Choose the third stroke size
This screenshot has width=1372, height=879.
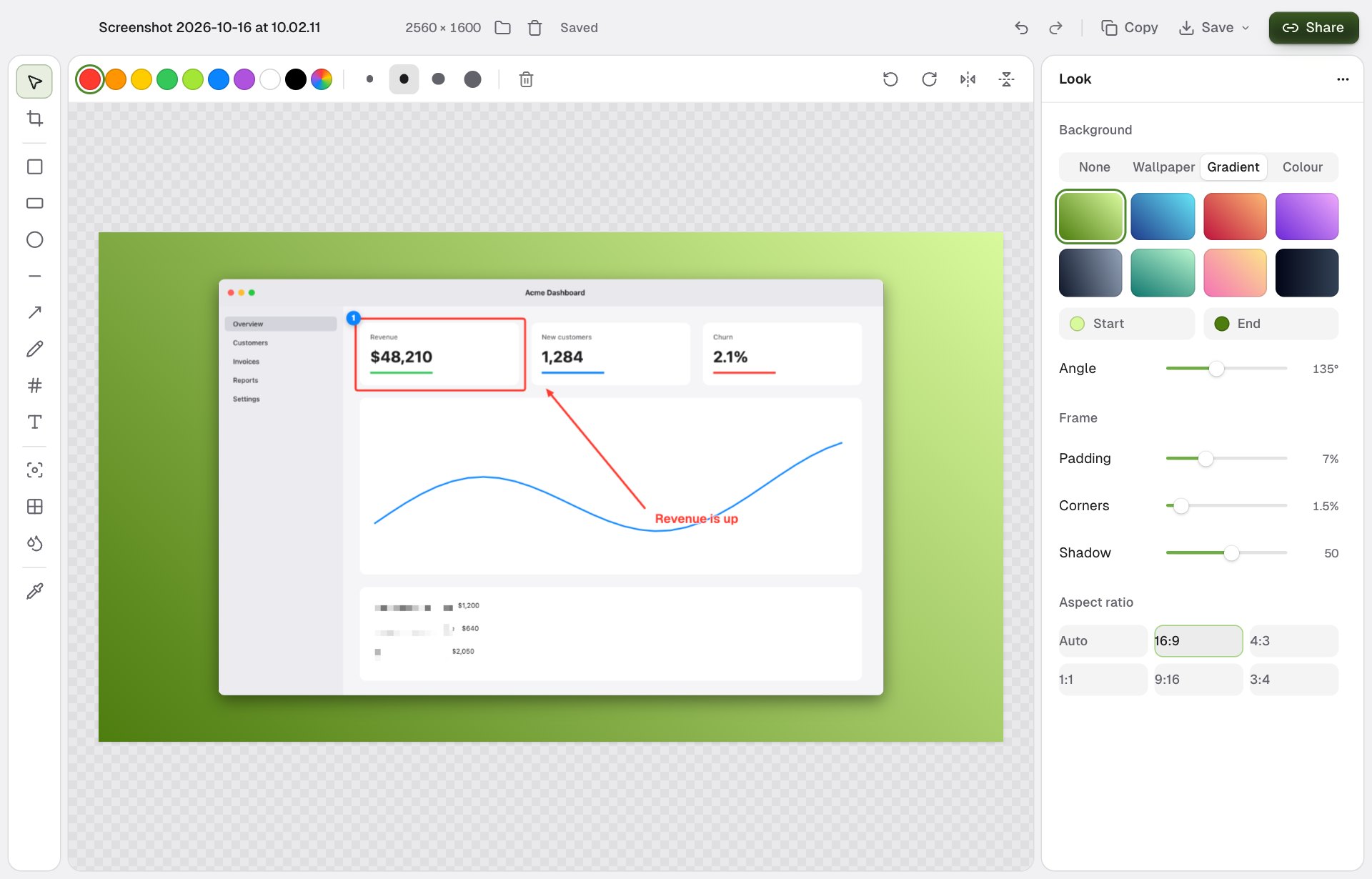coord(438,79)
